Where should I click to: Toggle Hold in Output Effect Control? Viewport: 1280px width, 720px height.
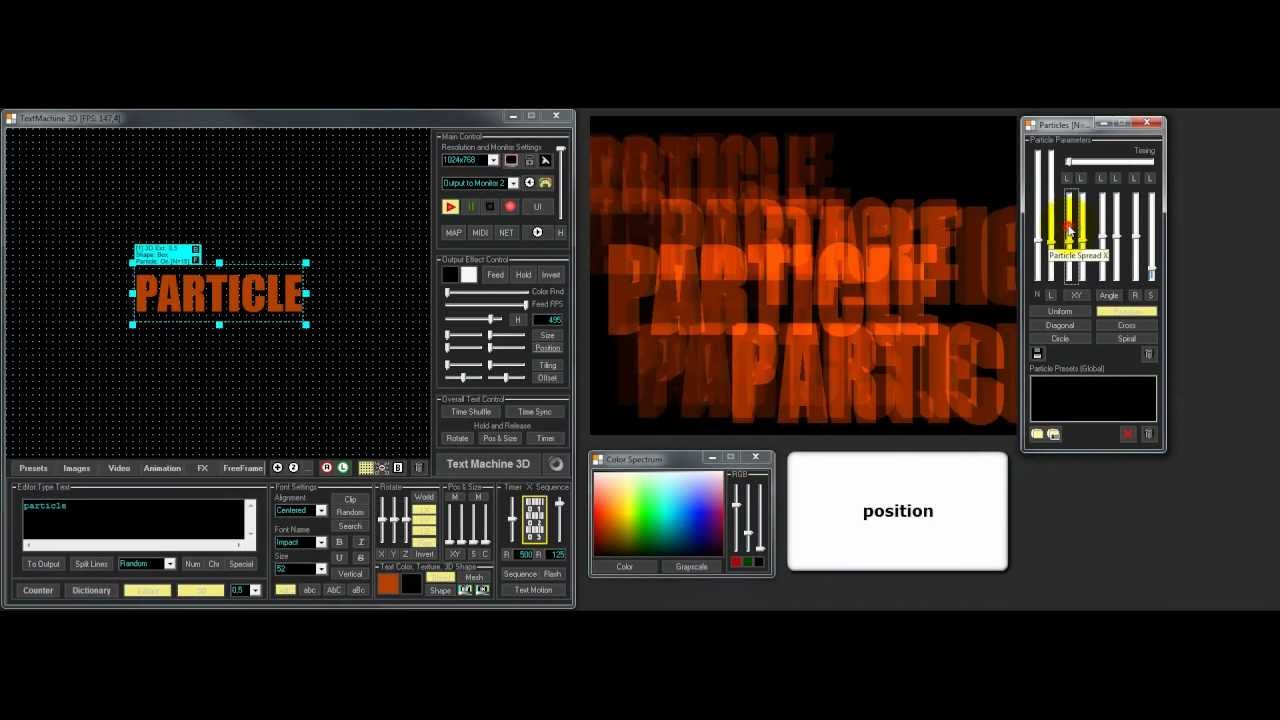tap(523, 275)
